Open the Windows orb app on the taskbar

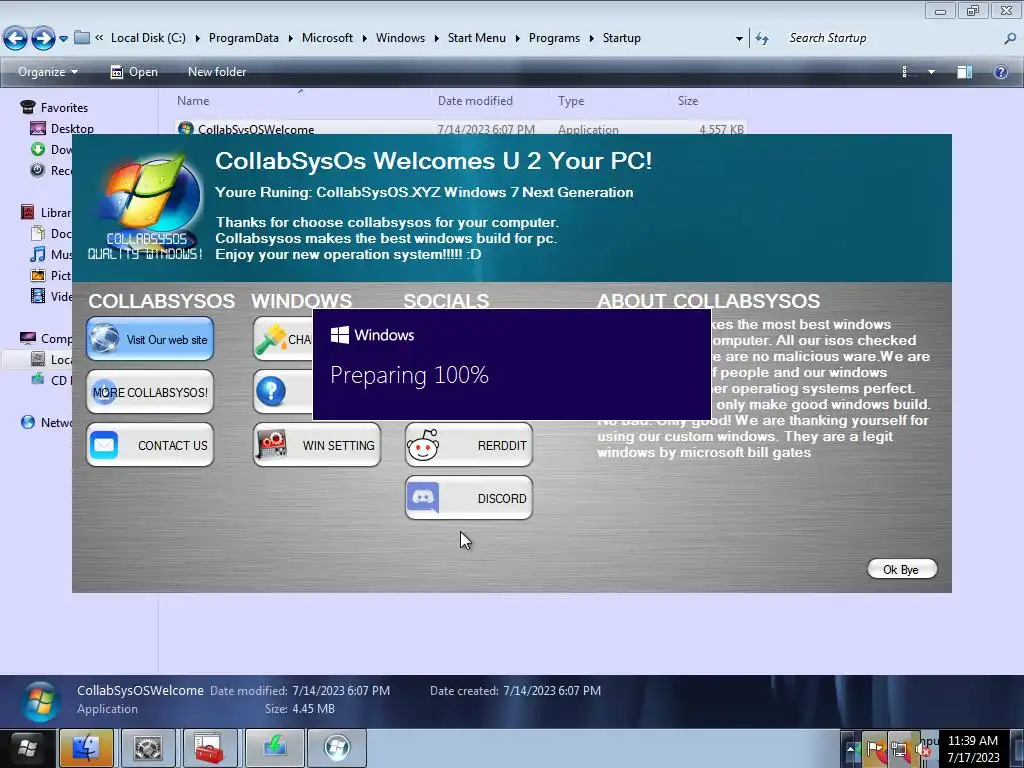pyautogui.click(x=337, y=748)
